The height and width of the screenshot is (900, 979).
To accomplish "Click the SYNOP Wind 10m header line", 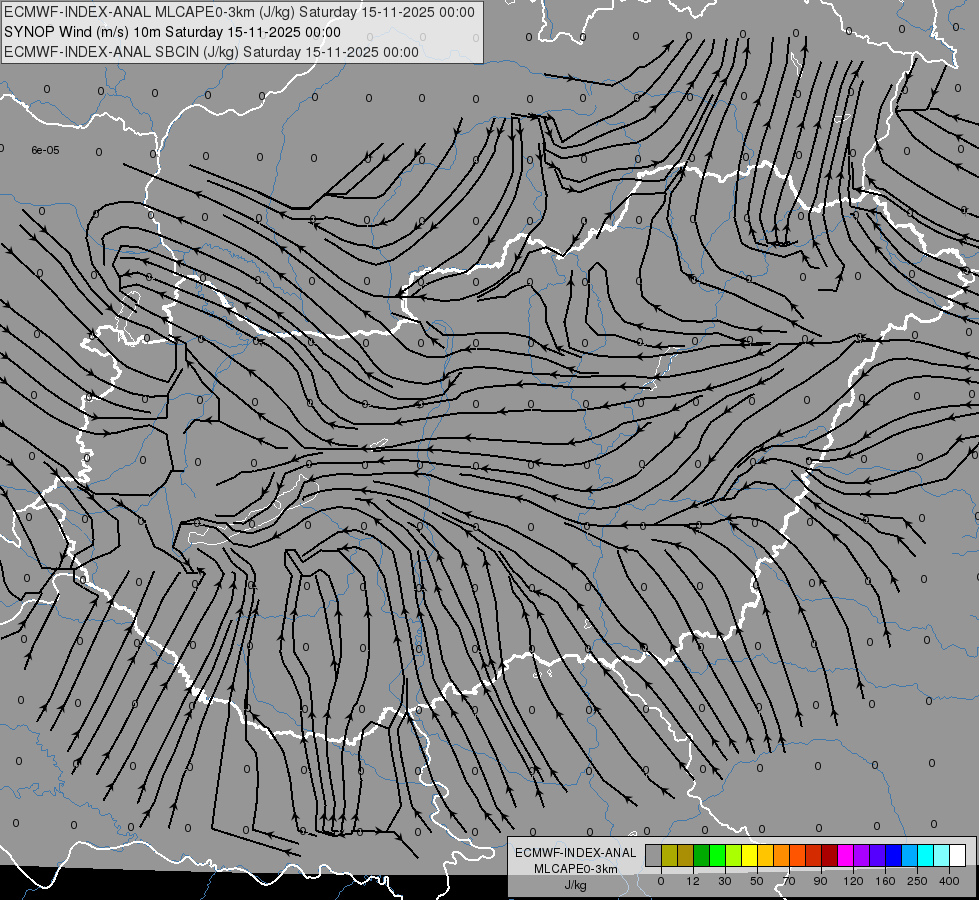I will (172, 32).
